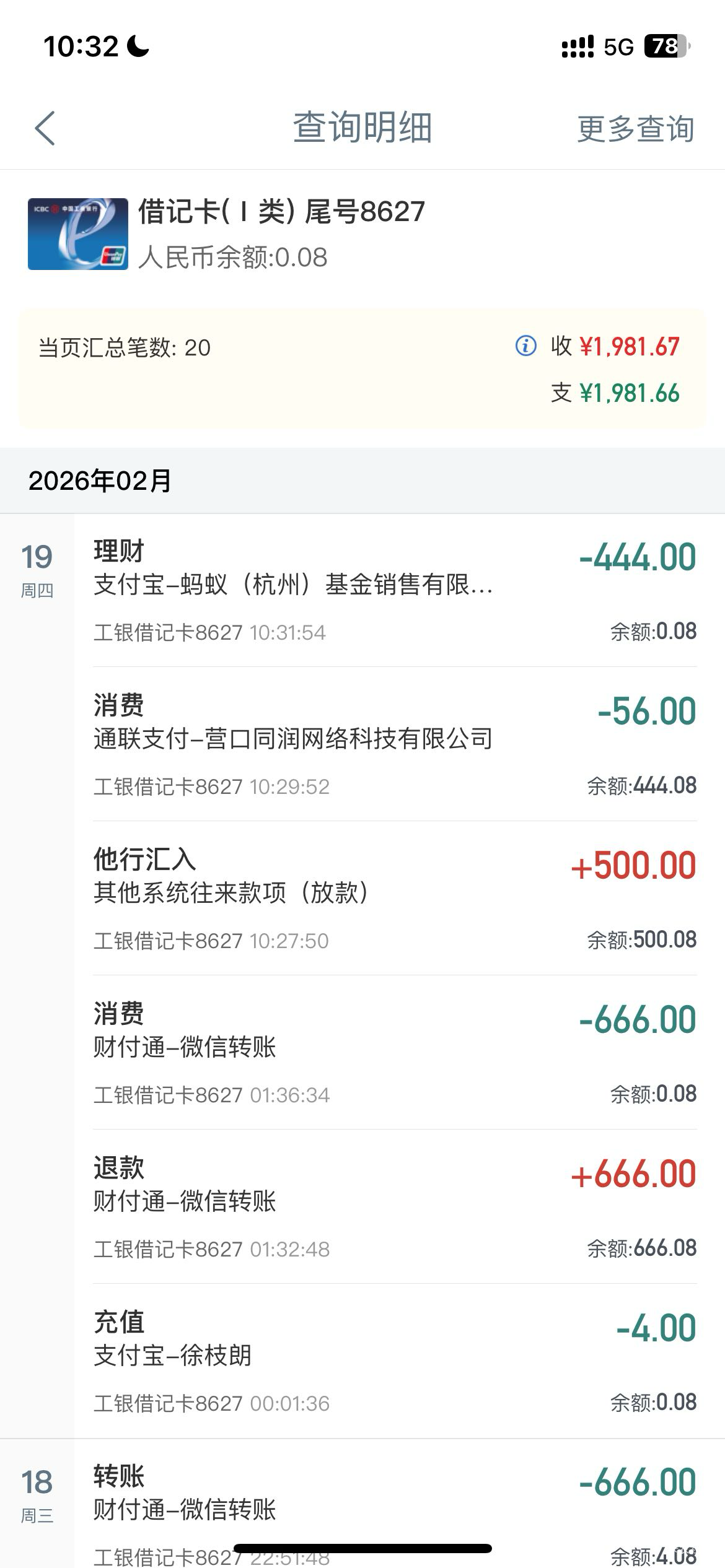Tap the 查询明细 page title
The height and width of the screenshot is (1568, 725).
(362, 128)
